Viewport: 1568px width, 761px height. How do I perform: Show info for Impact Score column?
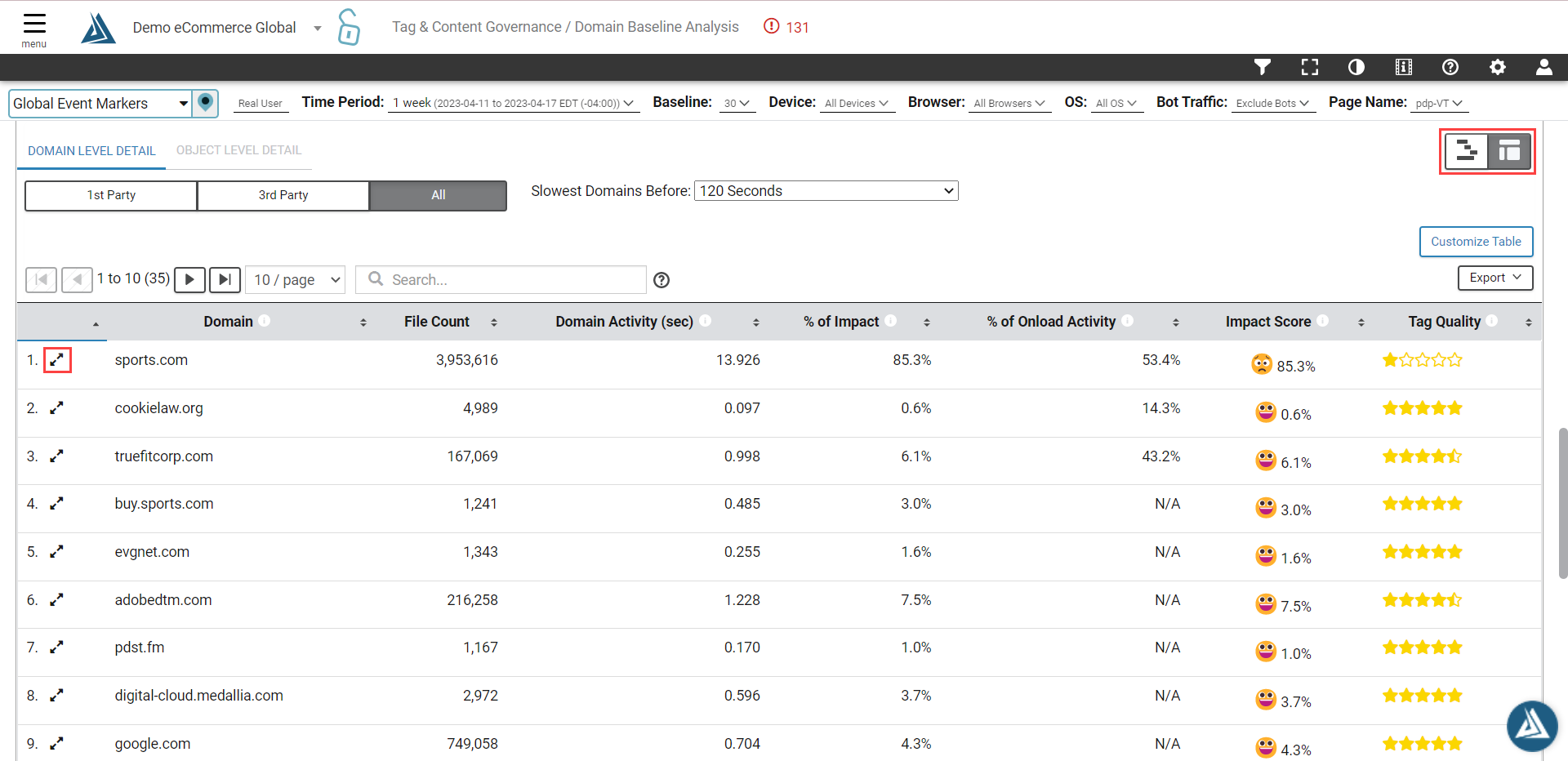pos(1322,321)
